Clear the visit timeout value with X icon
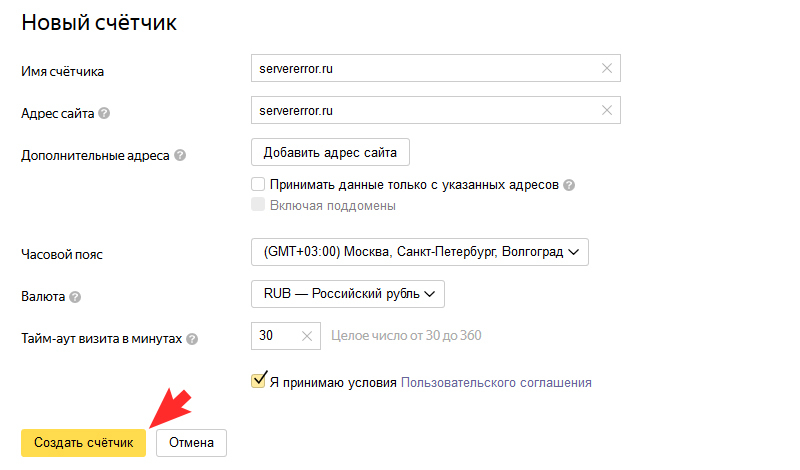800x470 pixels. (307, 336)
